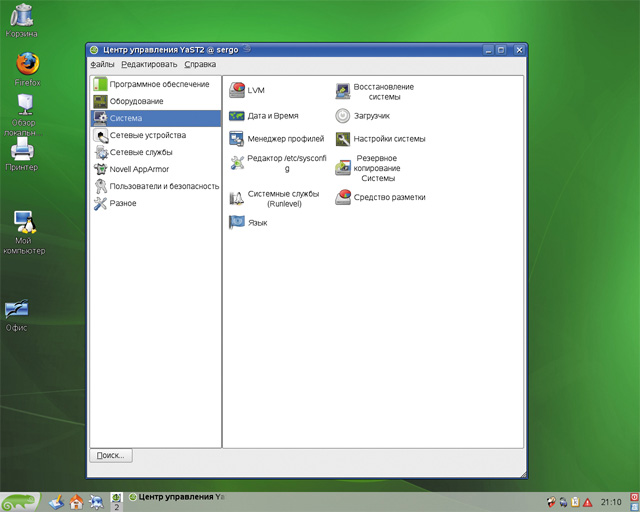
Task: Open the Дата и Время module
Action: coord(264,116)
